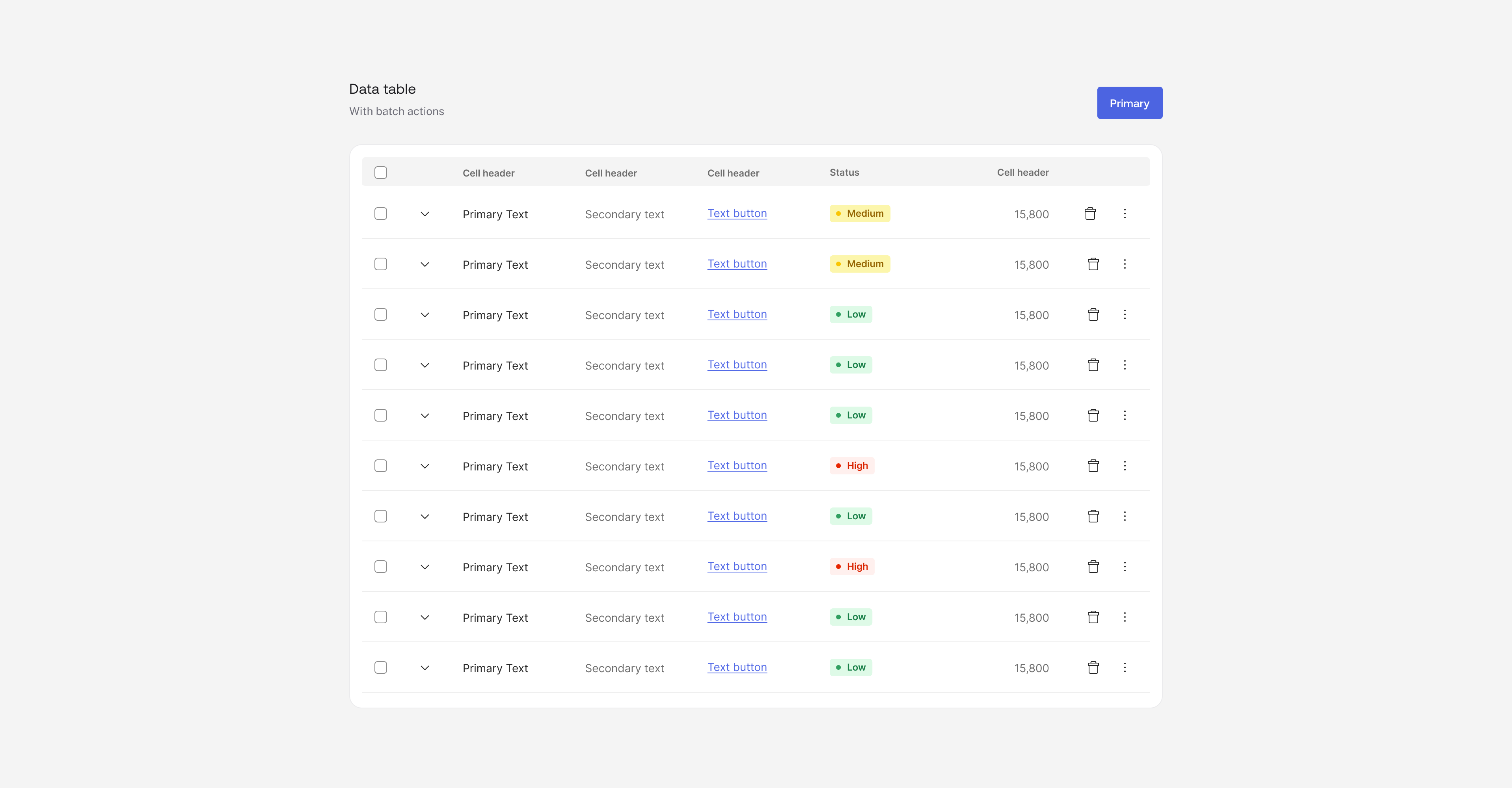Click the trash icon in the first High row
This screenshot has height=788, width=1512.
pyautogui.click(x=1093, y=466)
